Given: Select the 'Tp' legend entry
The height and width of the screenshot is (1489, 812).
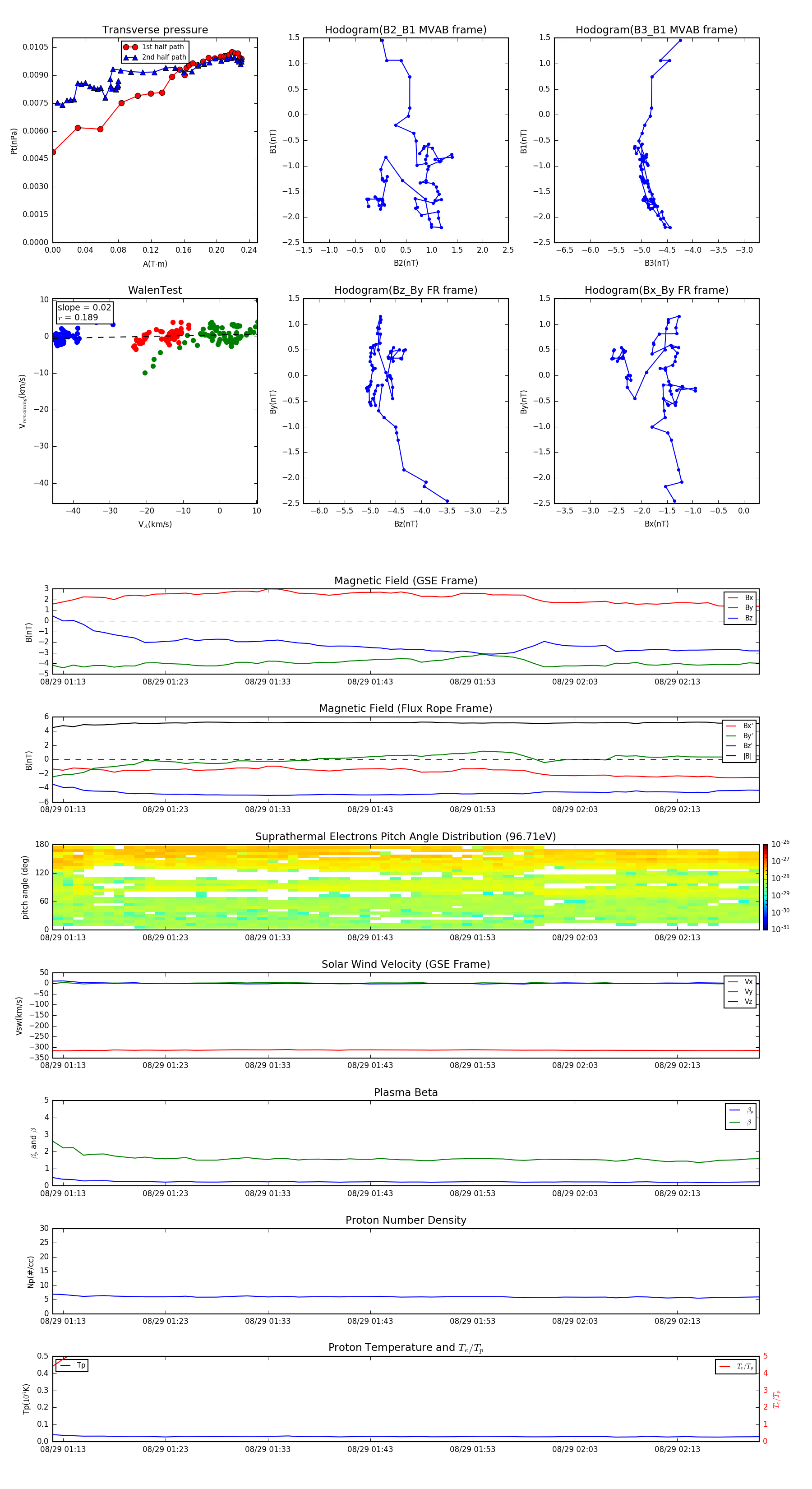Looking at the screenshot, I should point(72,1365).
